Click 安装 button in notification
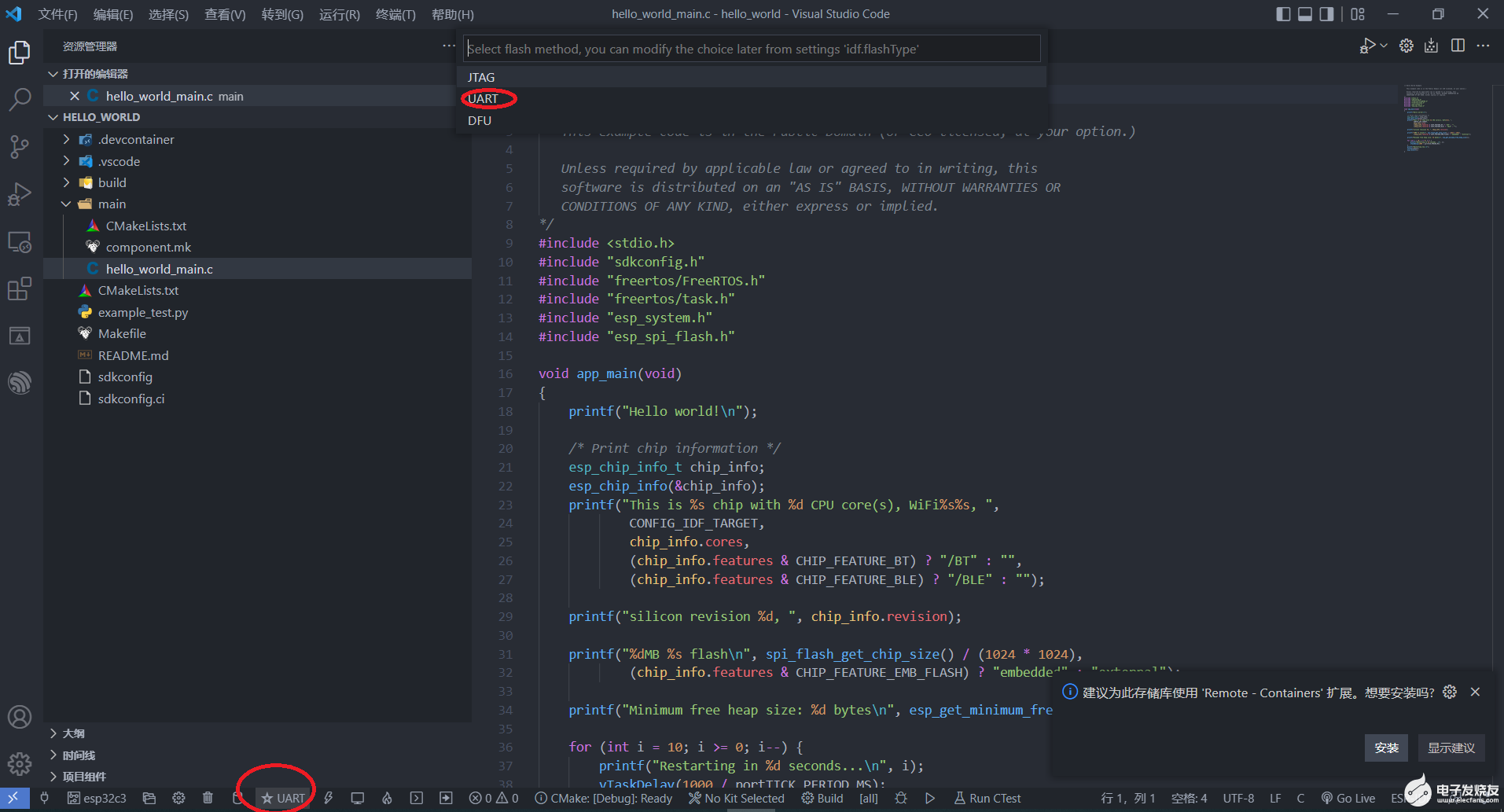Viewport: 1504px width, 812px height. point(1387,748)
